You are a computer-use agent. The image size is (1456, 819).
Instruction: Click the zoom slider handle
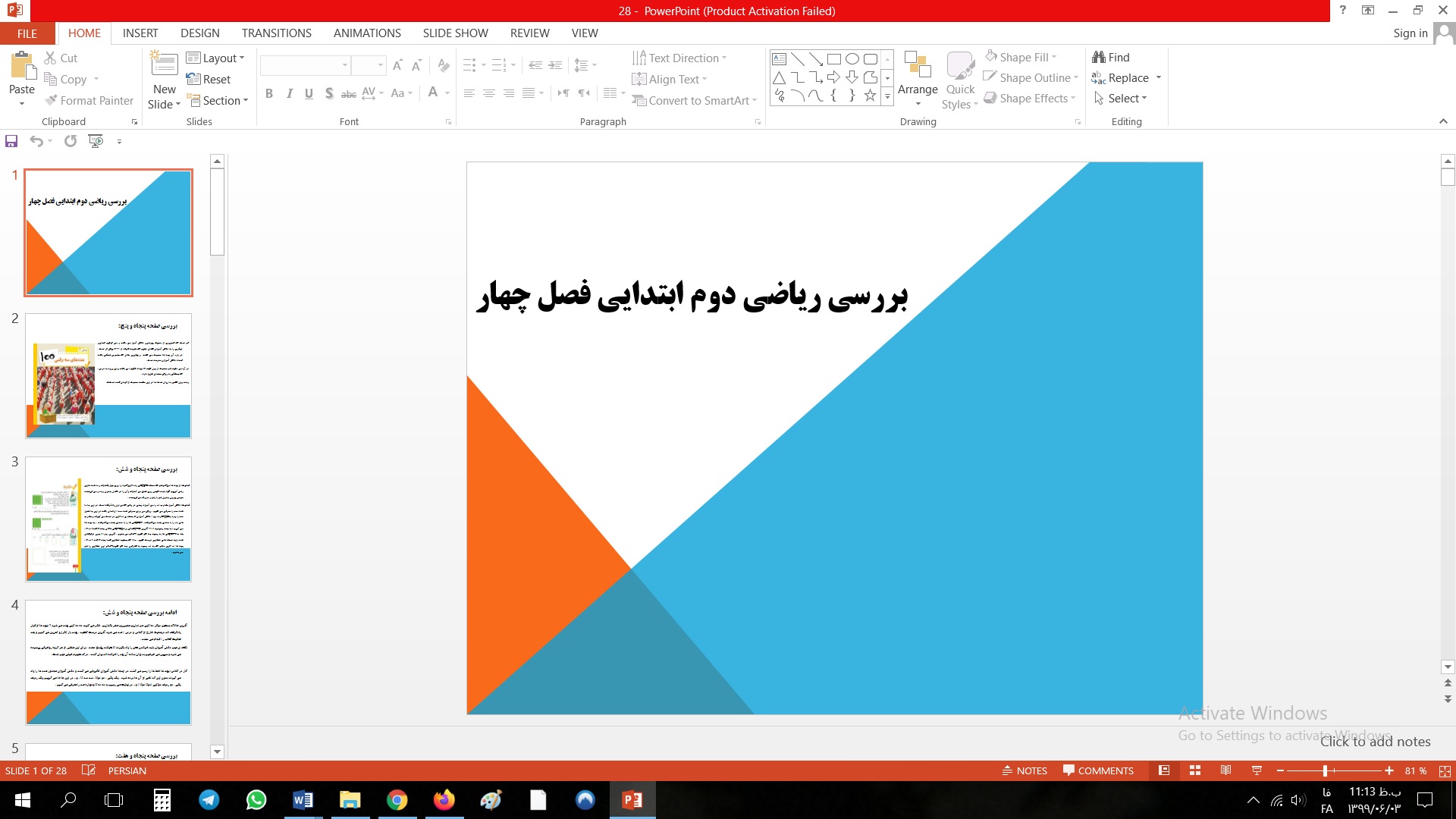(1325, 770)
